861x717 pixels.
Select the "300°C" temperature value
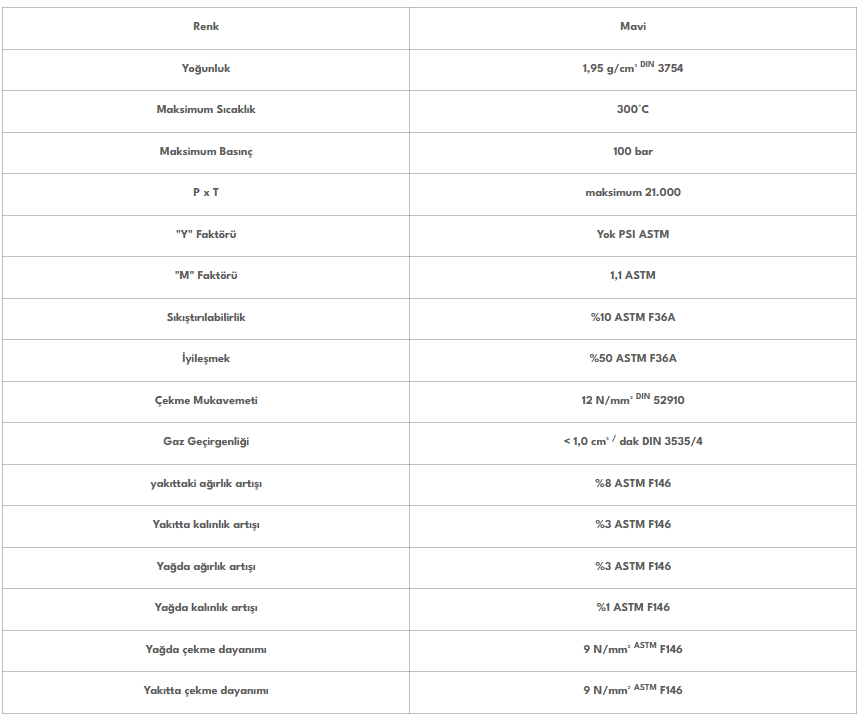(633, 110)
